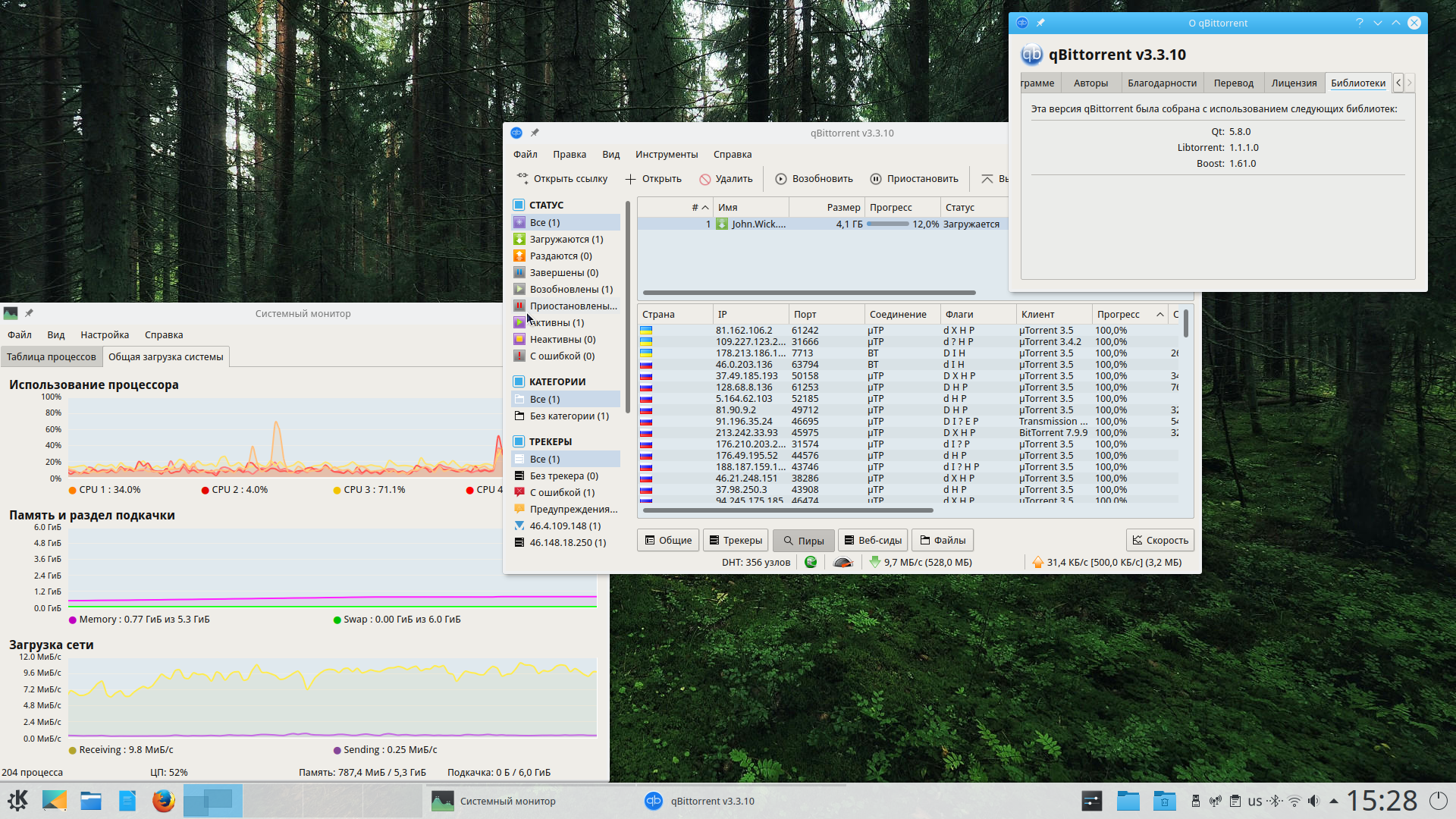This screenshot has width=1456, height=819.
Task: Click the Speed button
Action: click(1159, 541)
